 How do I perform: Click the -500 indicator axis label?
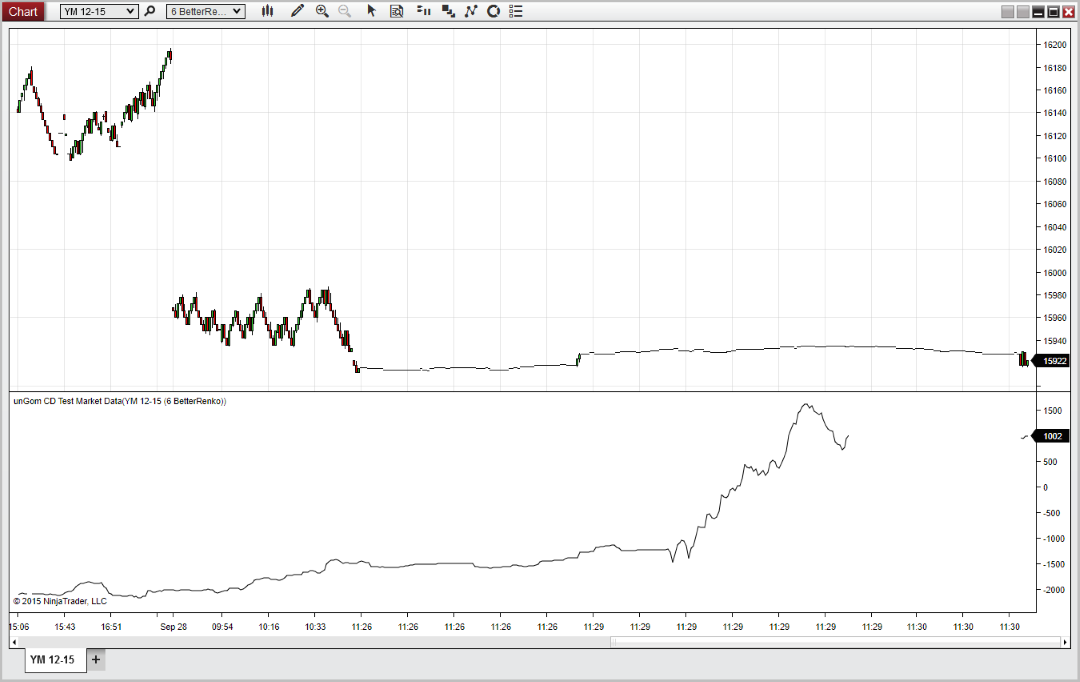(1052, 513)
